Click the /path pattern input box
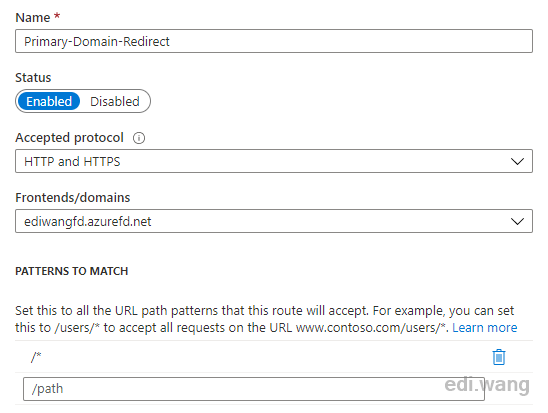 pos(254,389)
